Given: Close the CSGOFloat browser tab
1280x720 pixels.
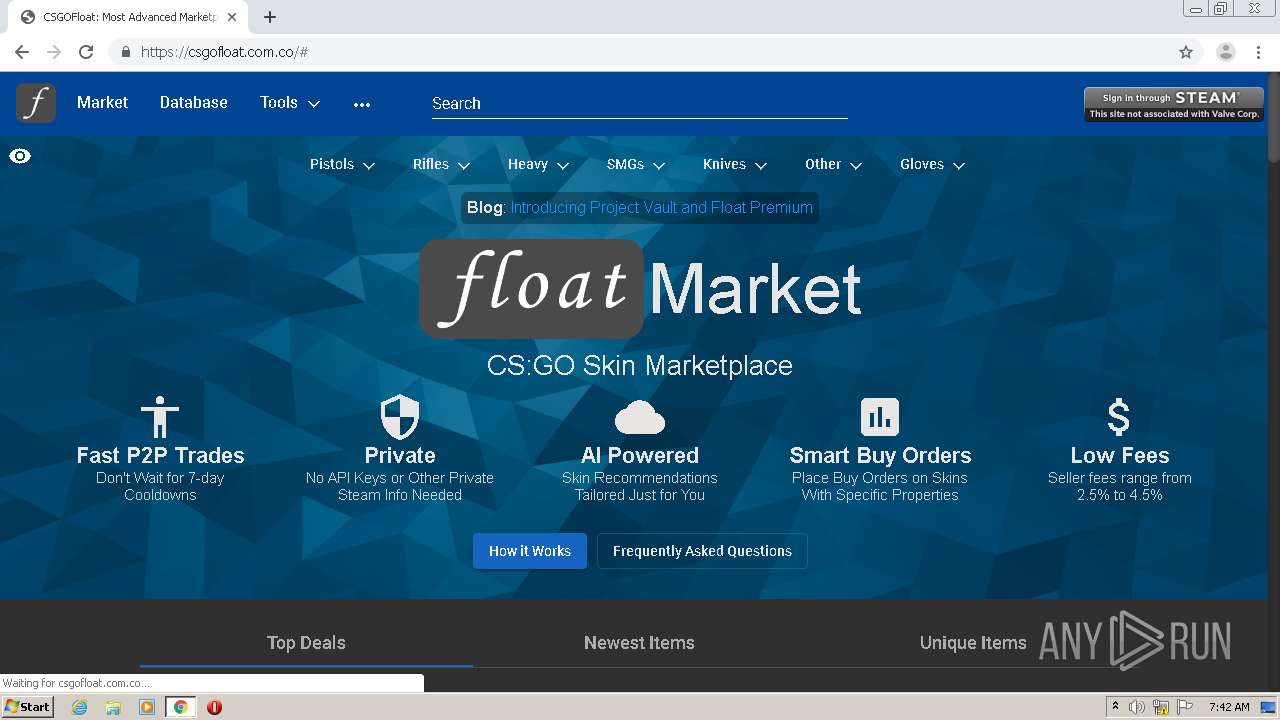Looking at the screenshot, I should 232,17.
